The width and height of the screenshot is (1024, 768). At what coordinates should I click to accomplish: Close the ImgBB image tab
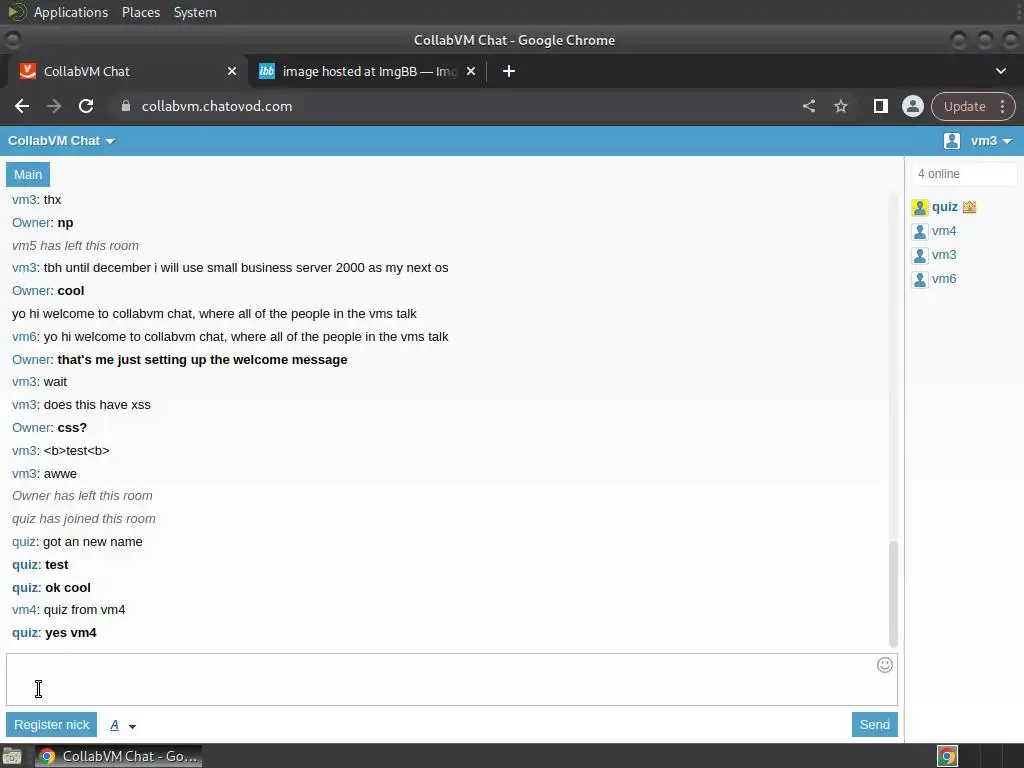471,71
